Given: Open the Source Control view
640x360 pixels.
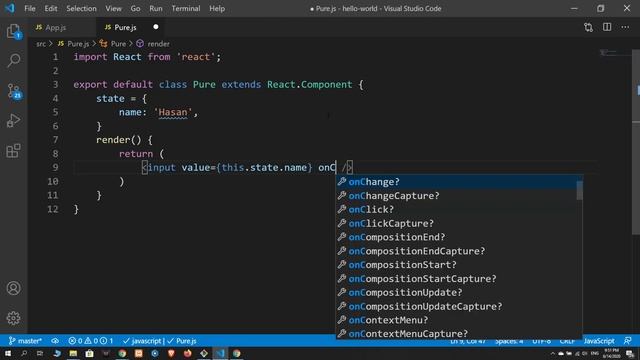Looking at the screenshot, I should 14,91.
